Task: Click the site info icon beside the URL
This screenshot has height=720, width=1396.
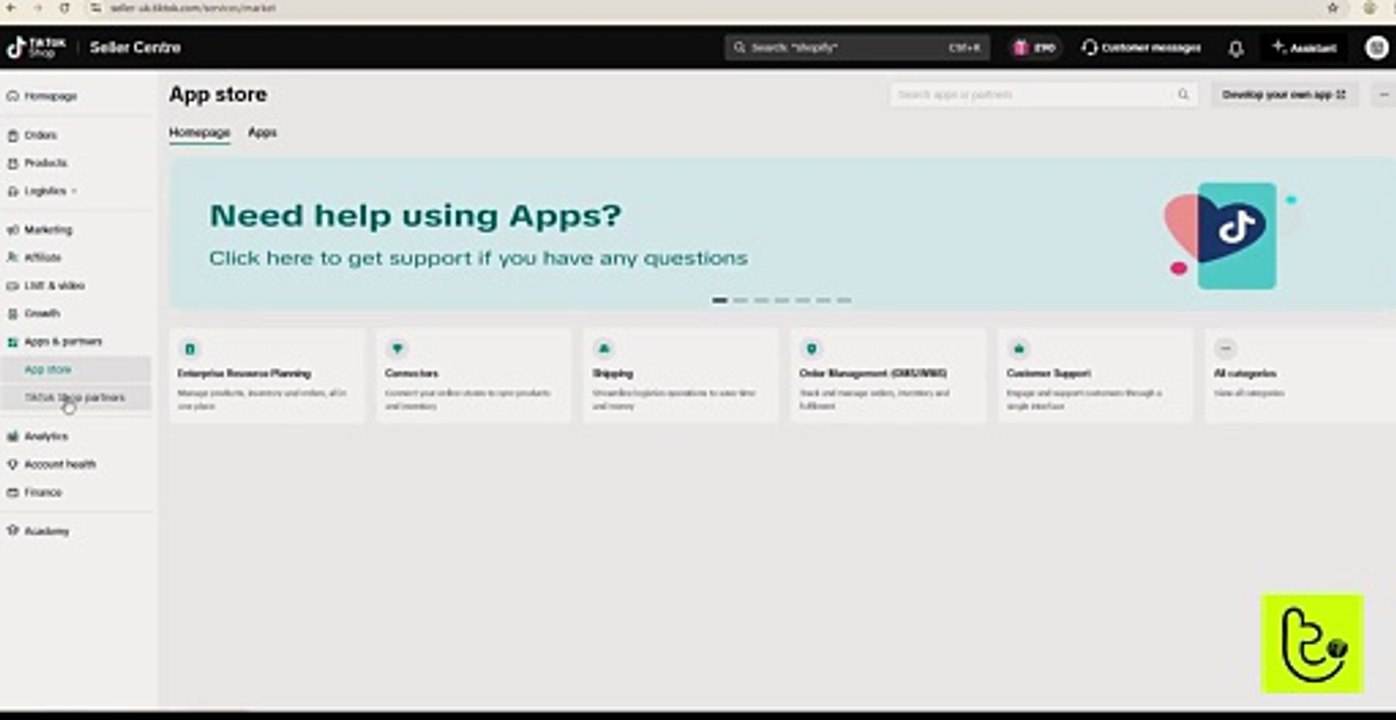Action: tap(96, 7)
